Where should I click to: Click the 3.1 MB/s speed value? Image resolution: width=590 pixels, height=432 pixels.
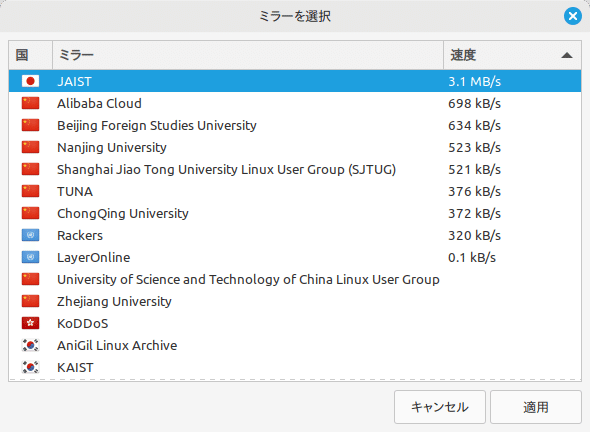[474, 81]
